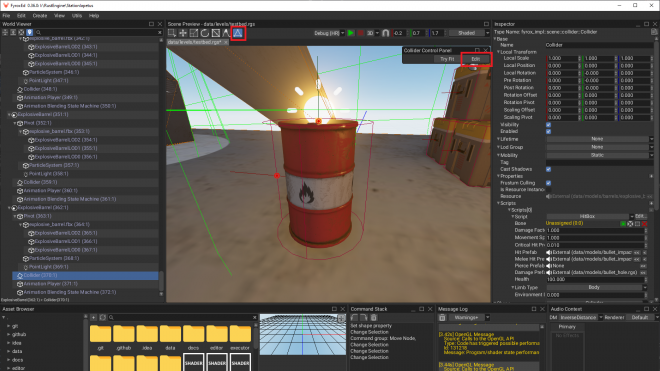
Task: Stop play mode with the red stop button
Action: (x=360, y=33)
